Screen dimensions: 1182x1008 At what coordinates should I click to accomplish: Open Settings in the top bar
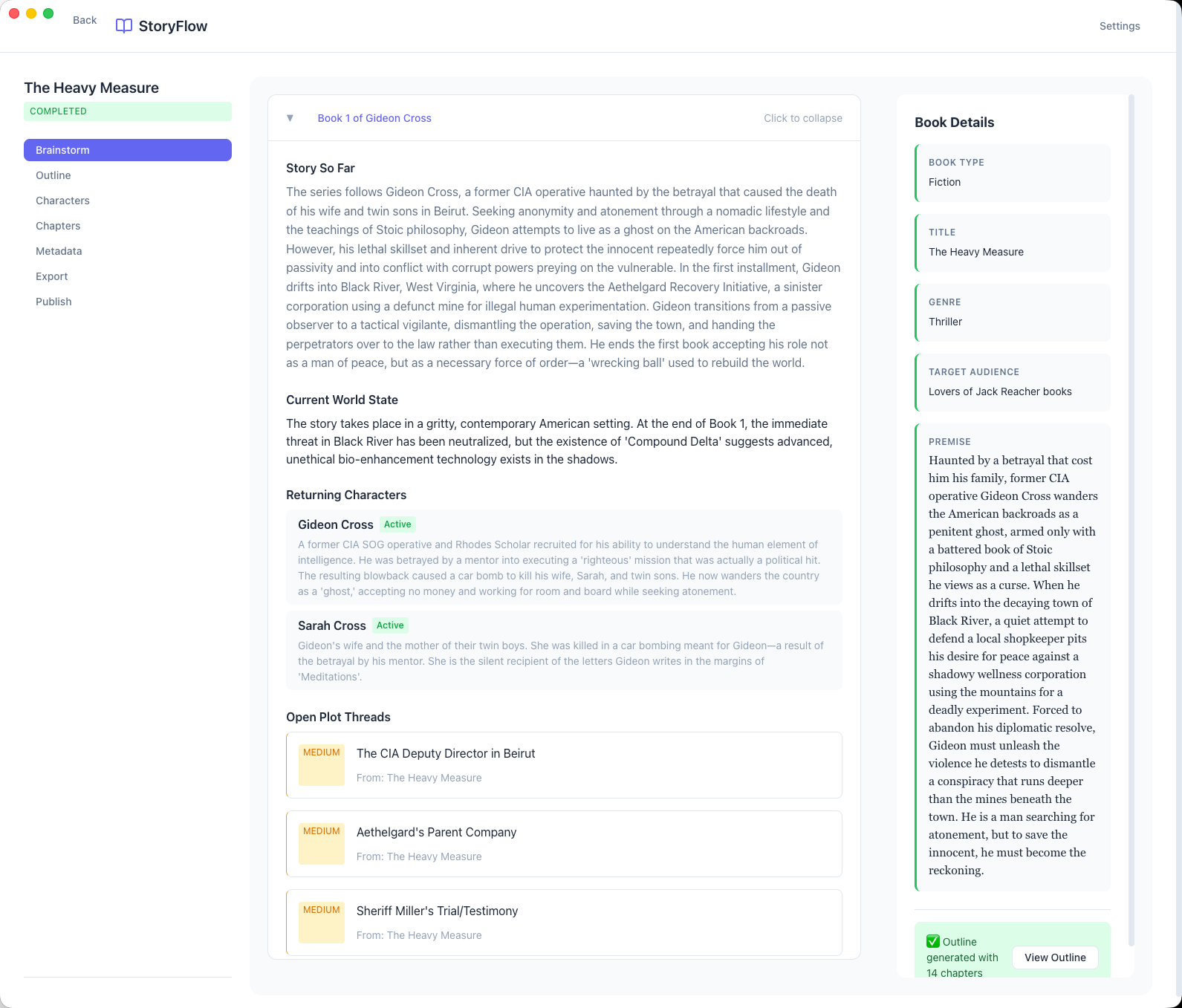(x=1119, y=26)
